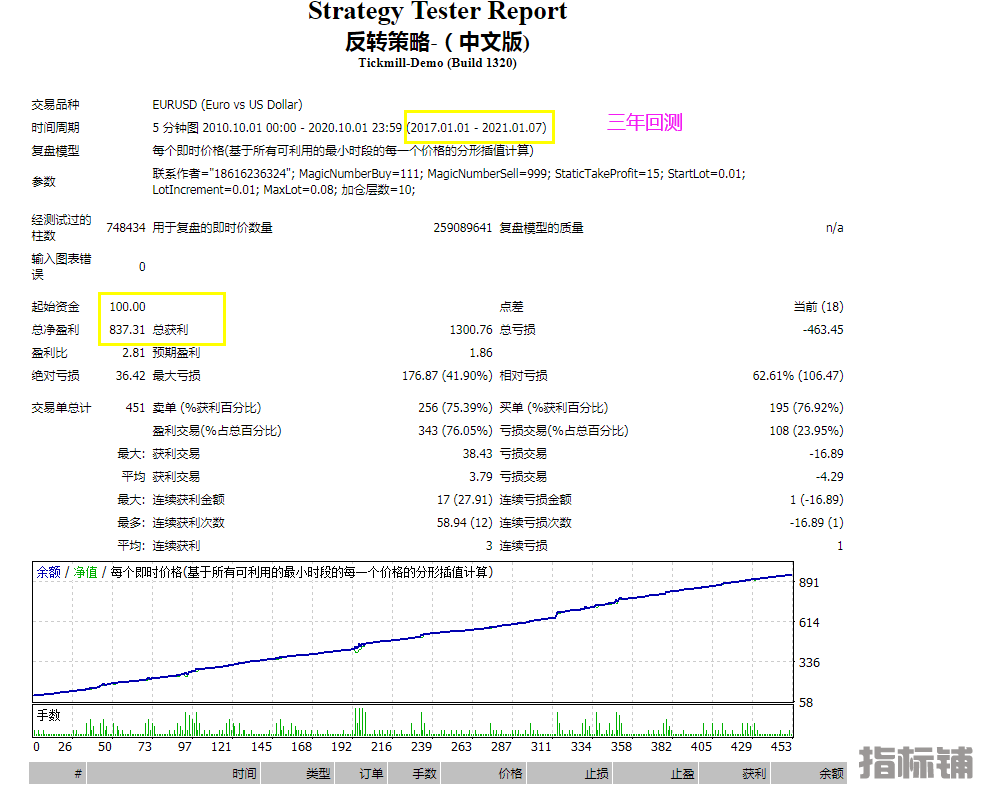
Task: Click the maximal drawdown 176.87 (41.90%)
Action: pyautogui.click(x=447, y=376)
